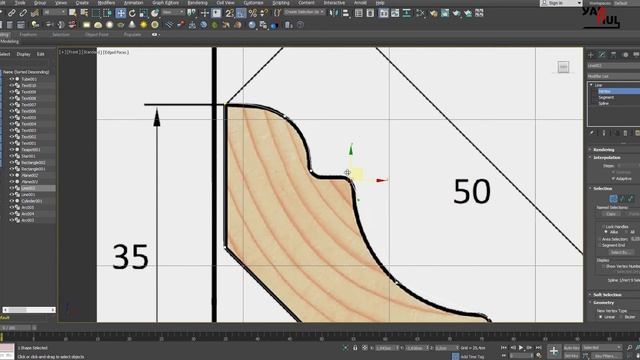Viewport: 640px width, 360px height.
Task: Select the All radio button
Action: (x=627, y=232)
